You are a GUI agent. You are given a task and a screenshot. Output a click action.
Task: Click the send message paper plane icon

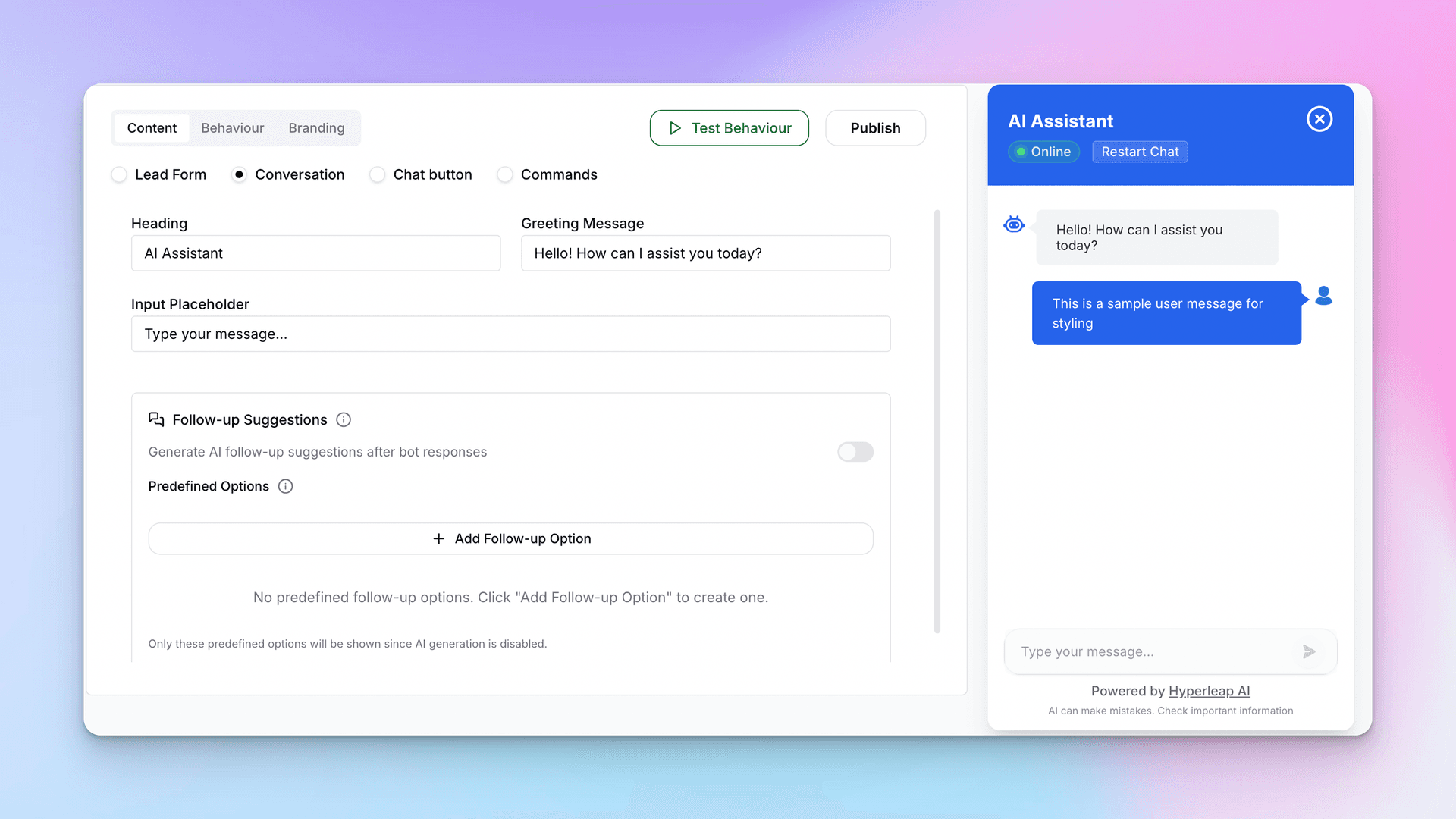[1310, 651]
